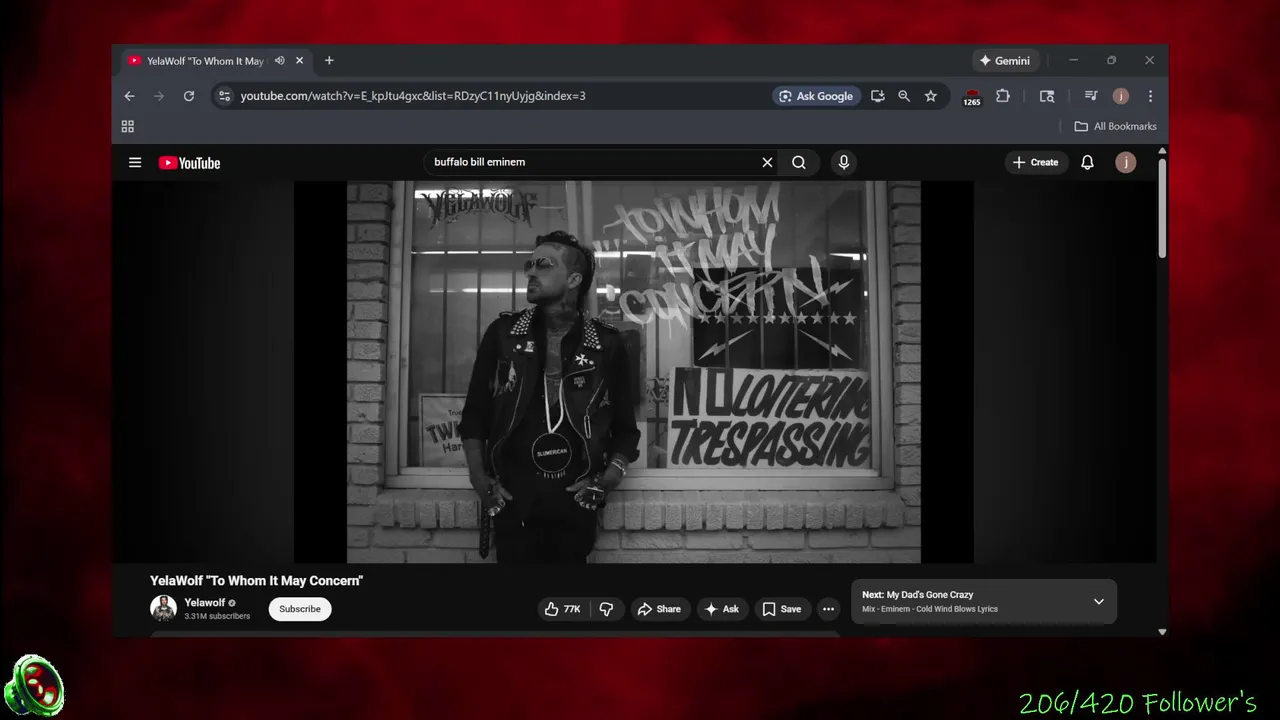Image resolution: width=1280 pixels, height=720 pixels.
Task: Open the All Bookmarks folder
Action: (x=1115, y=126)
